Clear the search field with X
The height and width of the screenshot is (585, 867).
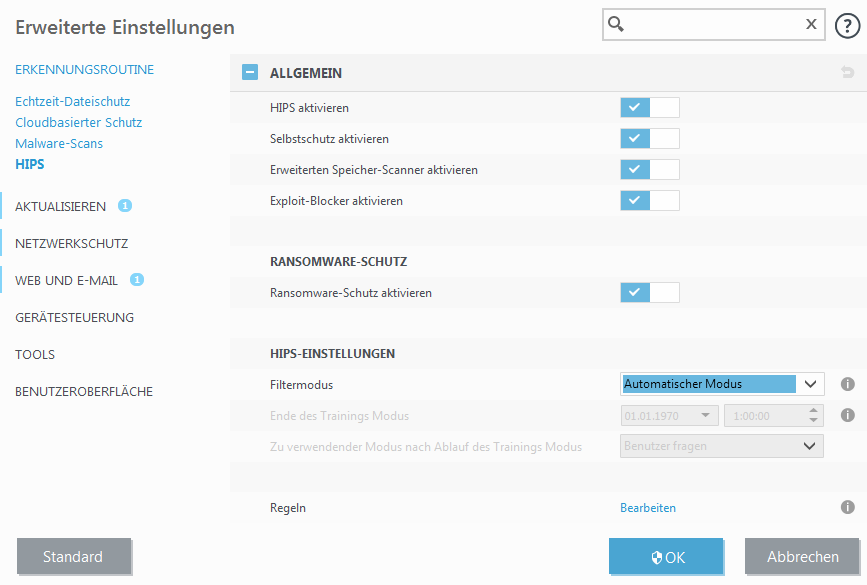coord(811,25)
